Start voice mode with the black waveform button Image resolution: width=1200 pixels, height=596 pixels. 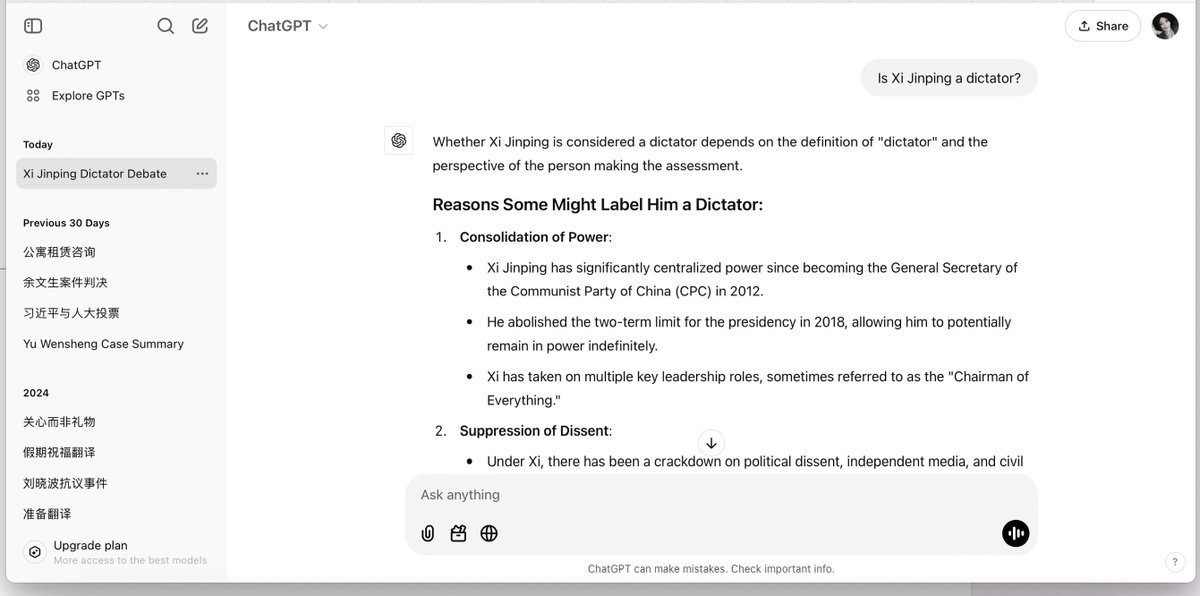[1015, 534]
